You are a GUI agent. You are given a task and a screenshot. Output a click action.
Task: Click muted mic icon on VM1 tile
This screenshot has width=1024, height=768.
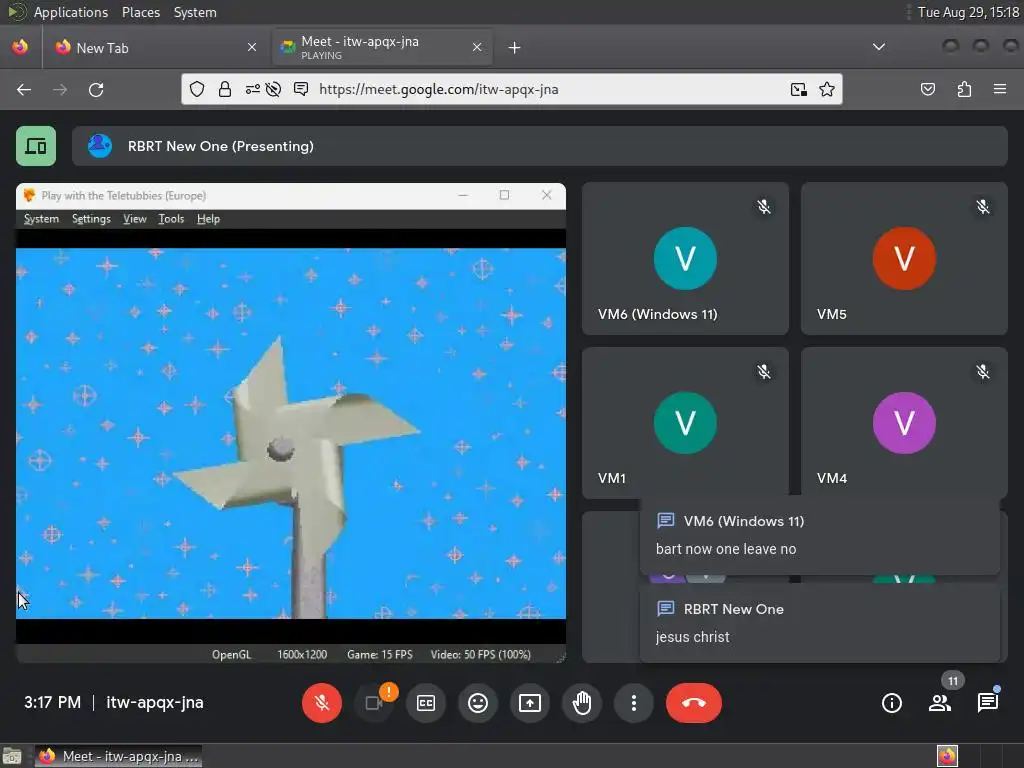(x=763, y=372)
